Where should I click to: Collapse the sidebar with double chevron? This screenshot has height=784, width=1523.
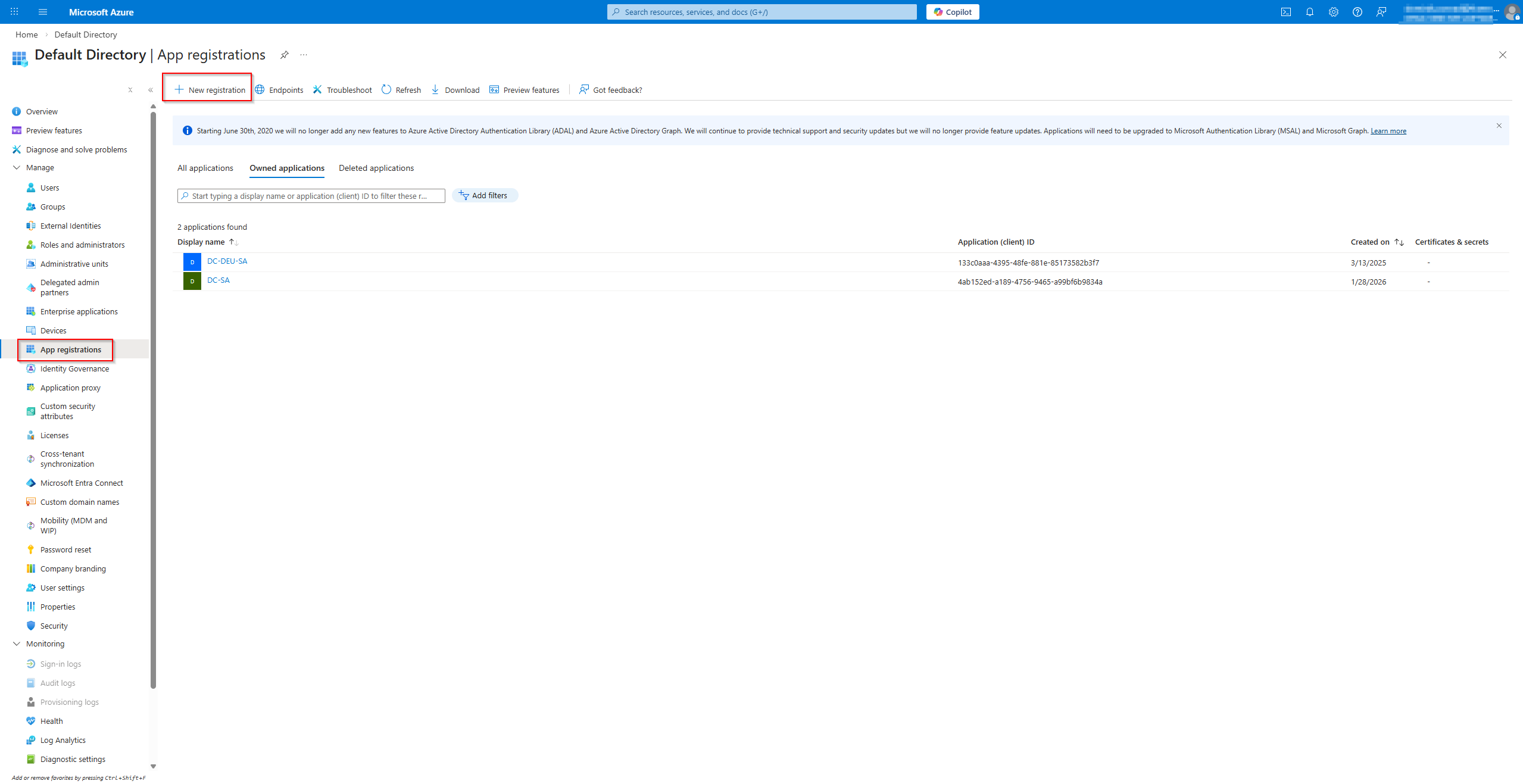151,90
